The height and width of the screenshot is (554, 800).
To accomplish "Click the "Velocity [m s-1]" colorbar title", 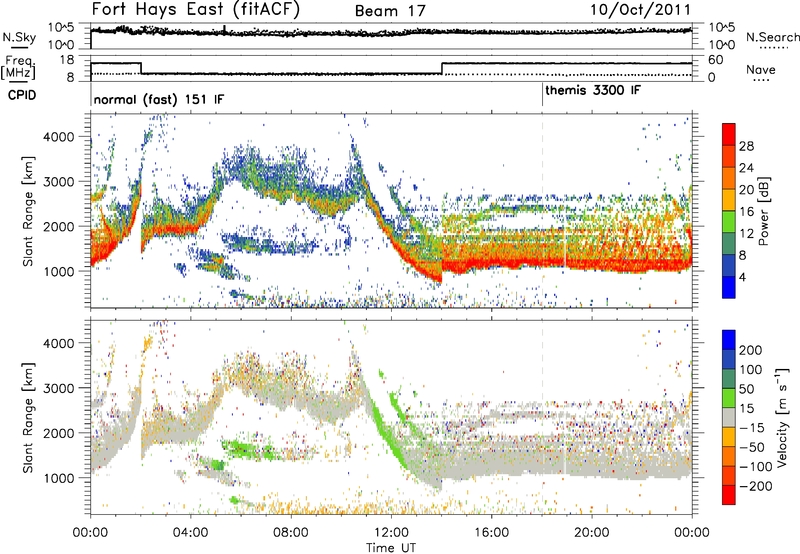I will click(782, 417).
